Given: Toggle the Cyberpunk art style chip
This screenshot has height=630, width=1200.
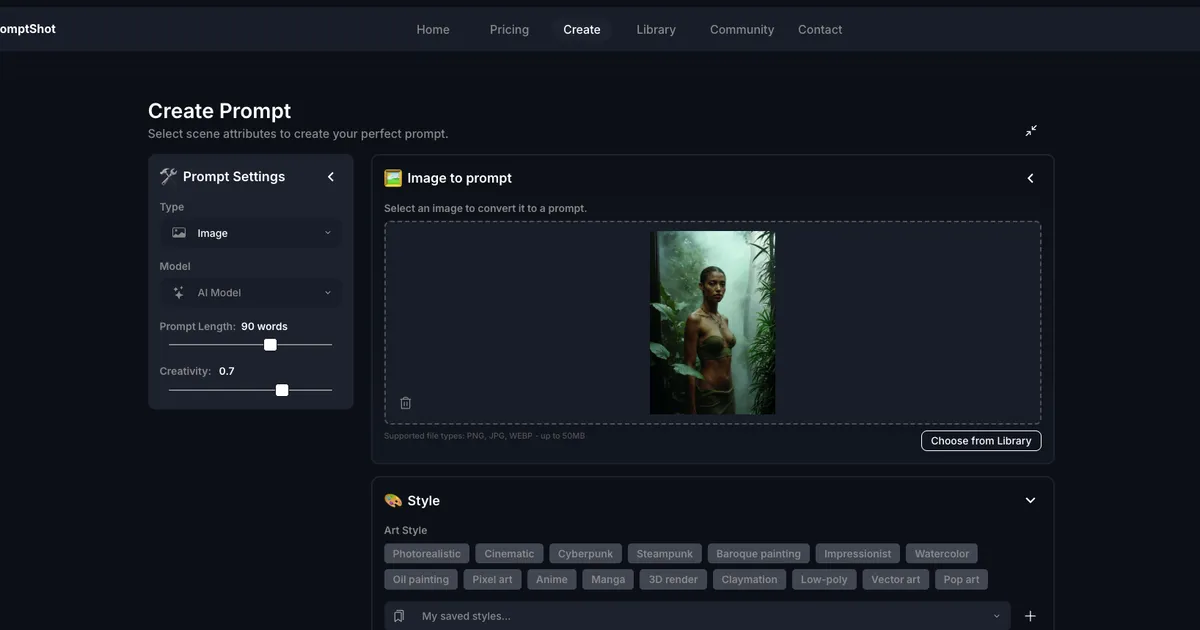Looking at the screenshot, I should (x=586, y=554).
